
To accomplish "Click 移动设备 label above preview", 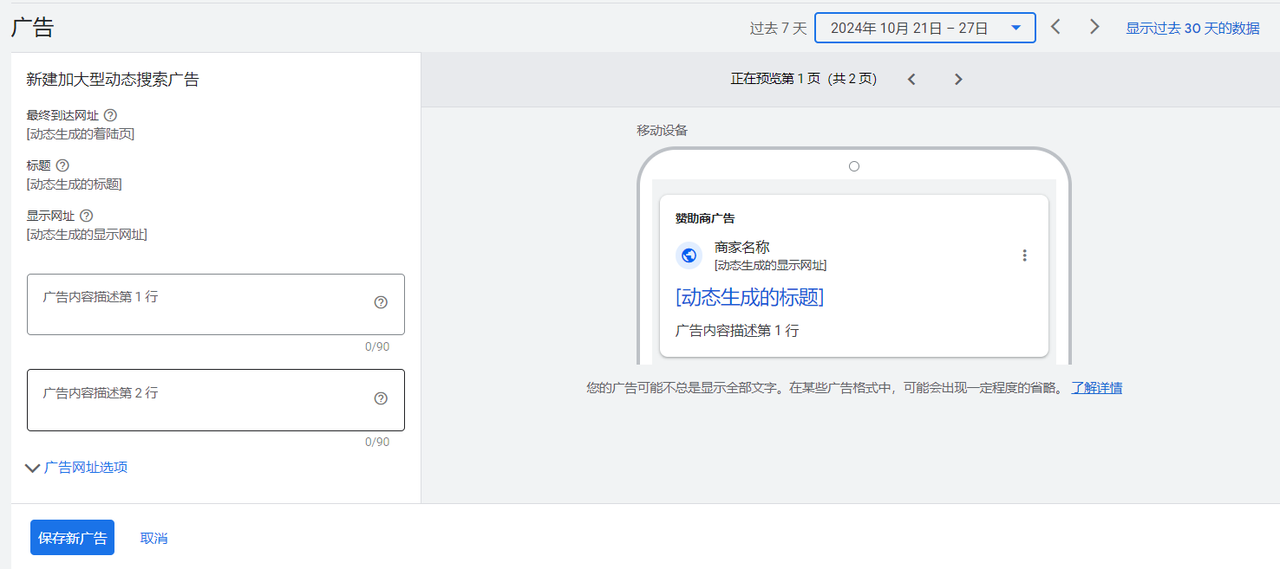I will click(662, 130).
